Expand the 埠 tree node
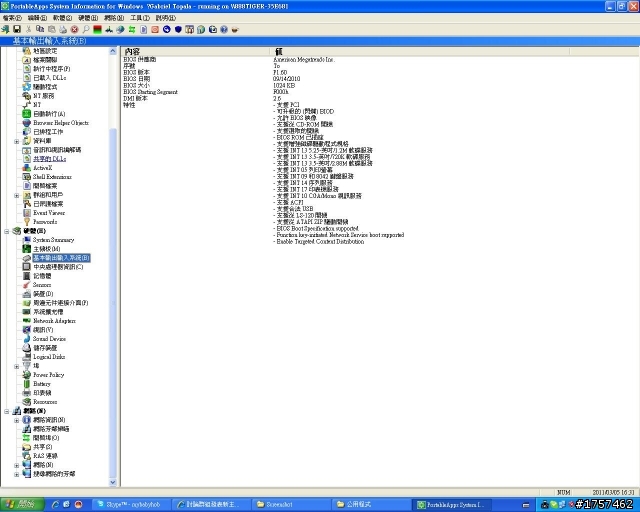640x512 pixels. 16,366
